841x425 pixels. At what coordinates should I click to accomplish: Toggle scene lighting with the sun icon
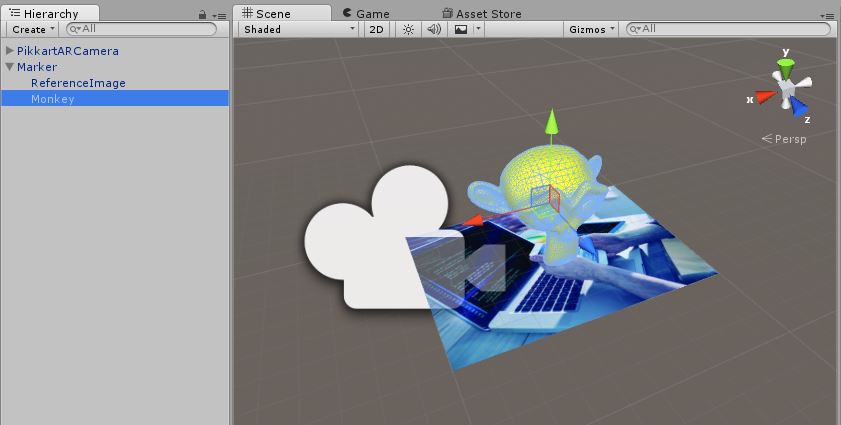pos(408,30)
